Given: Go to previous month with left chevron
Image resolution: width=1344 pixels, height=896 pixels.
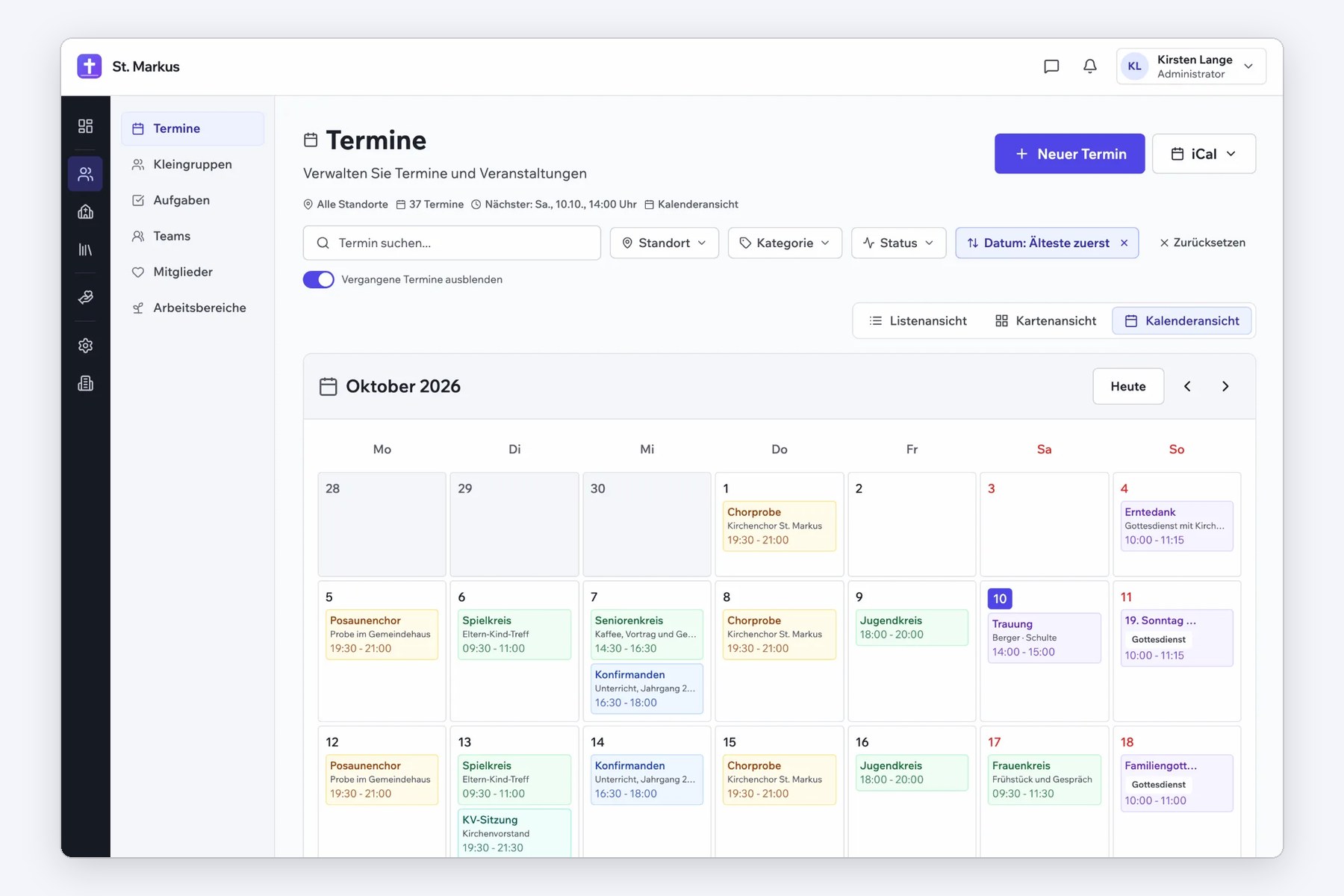Looking at the screenshot, I should [x=1187, y=386].
